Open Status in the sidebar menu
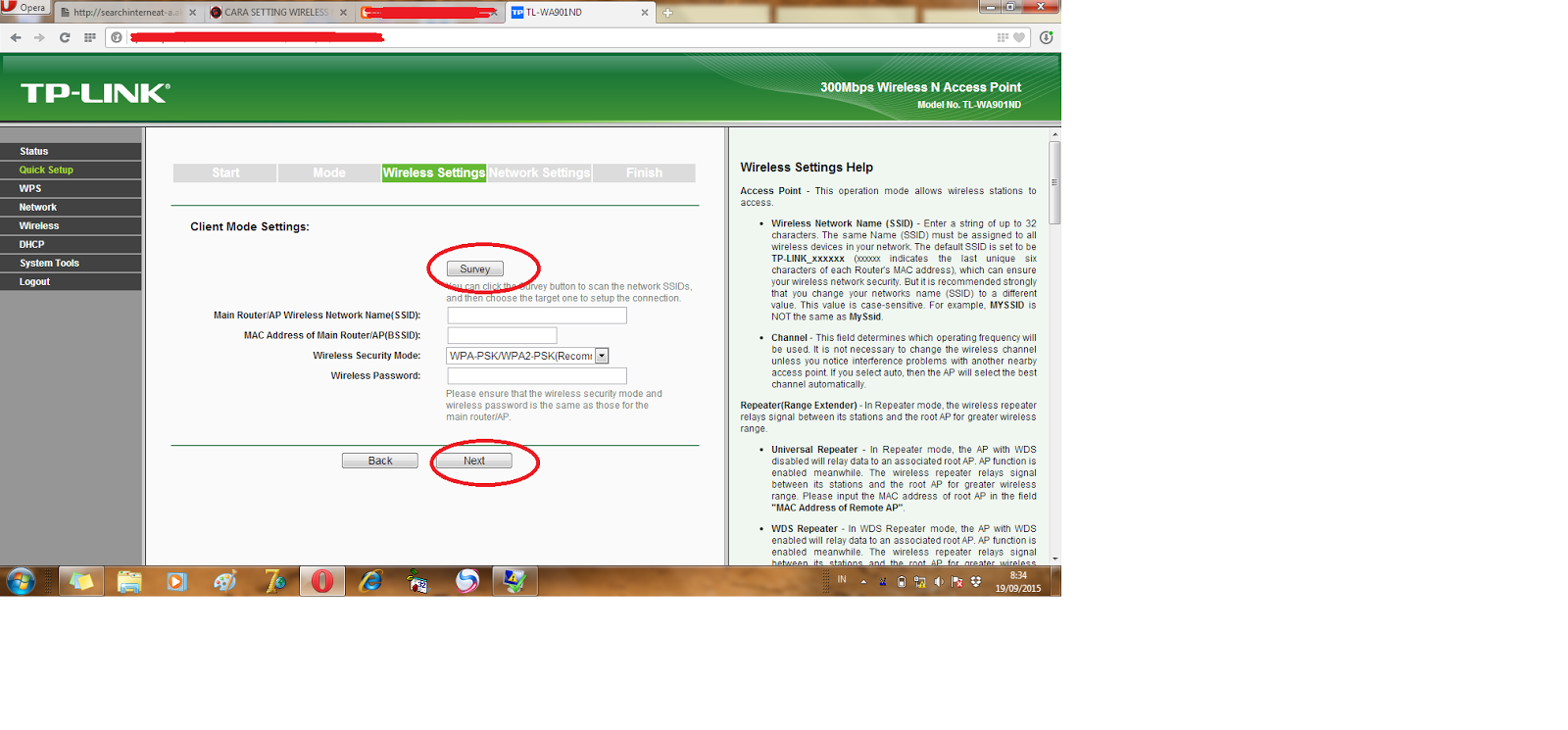1568x730 pixels. 71,151
